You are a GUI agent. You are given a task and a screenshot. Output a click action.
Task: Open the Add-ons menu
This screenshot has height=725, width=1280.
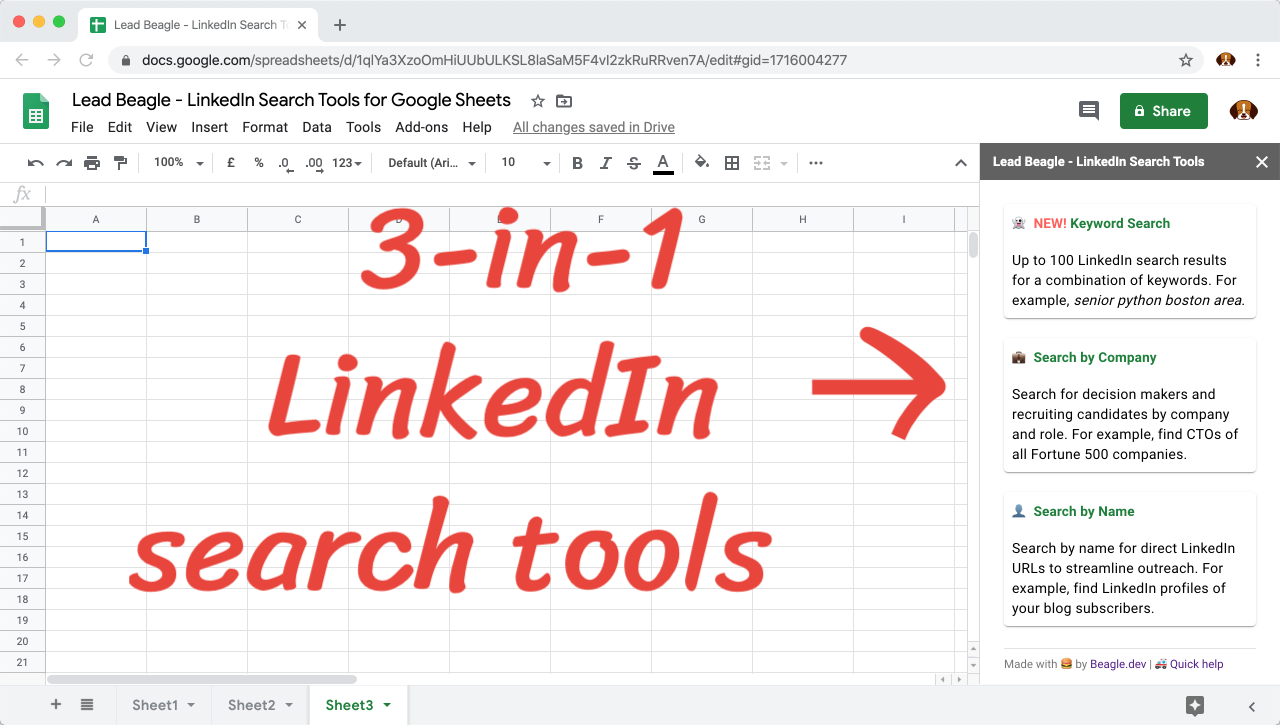pyautogui.click(x=422, y=127)
